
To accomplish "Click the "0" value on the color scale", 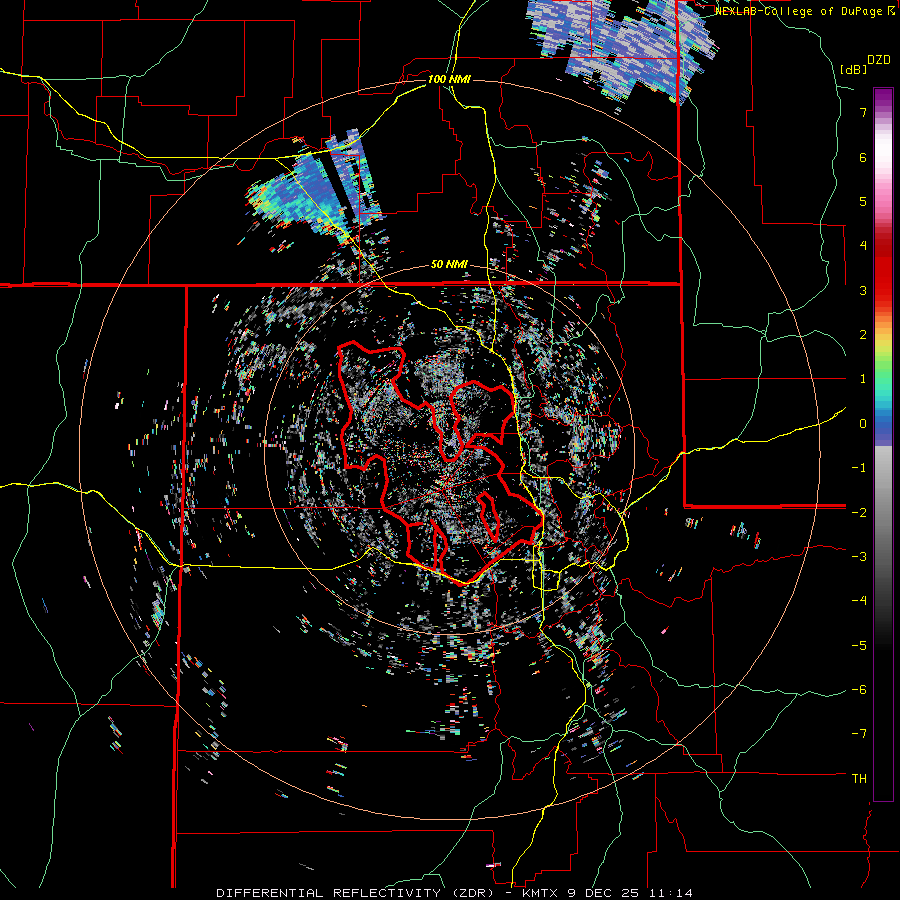I will click(x=863, y=424).
